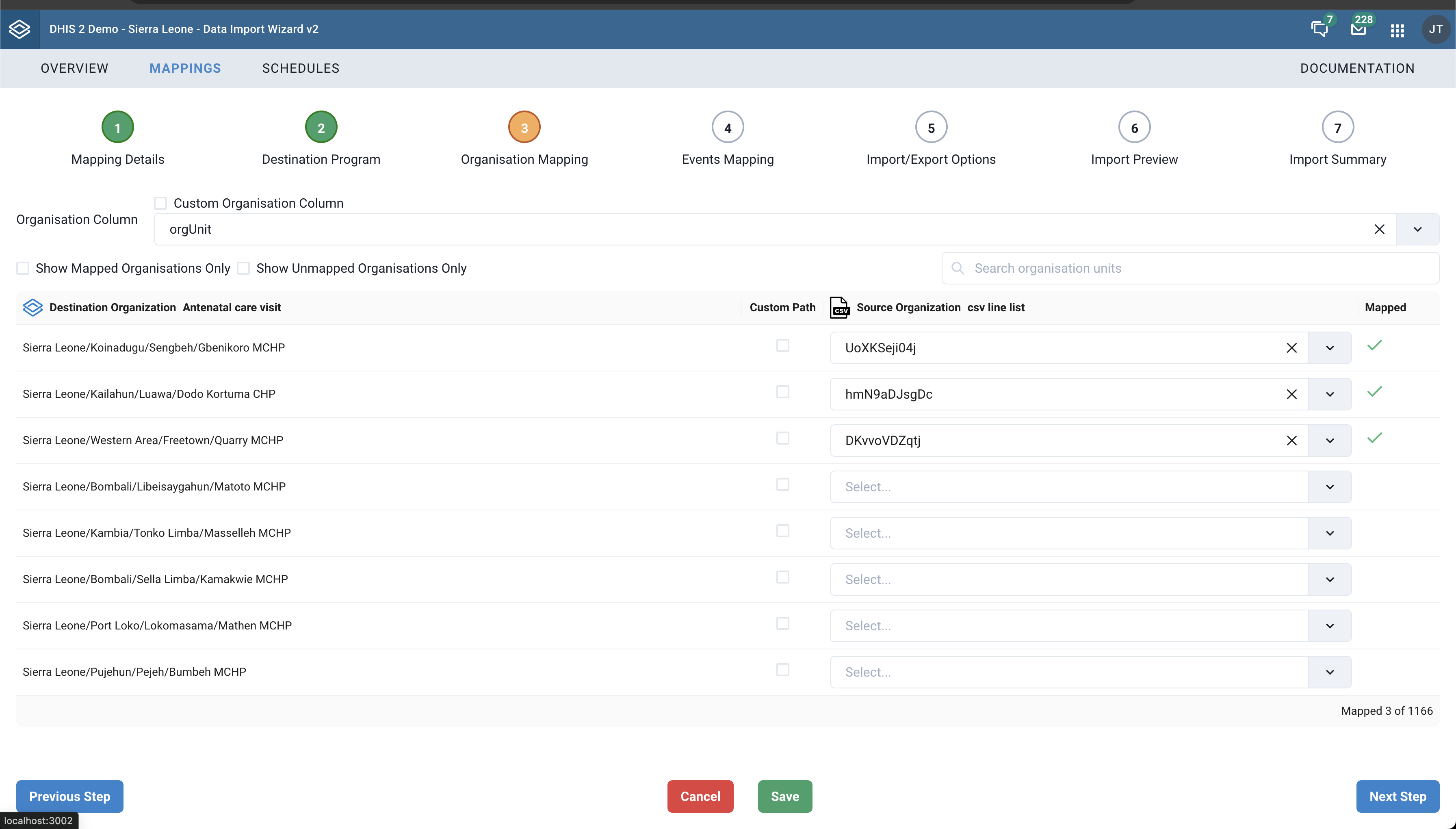Toggle Custom Path for Matoto MCHP
Viewport: 1456px width, 829px height.
tap(783, 484)
